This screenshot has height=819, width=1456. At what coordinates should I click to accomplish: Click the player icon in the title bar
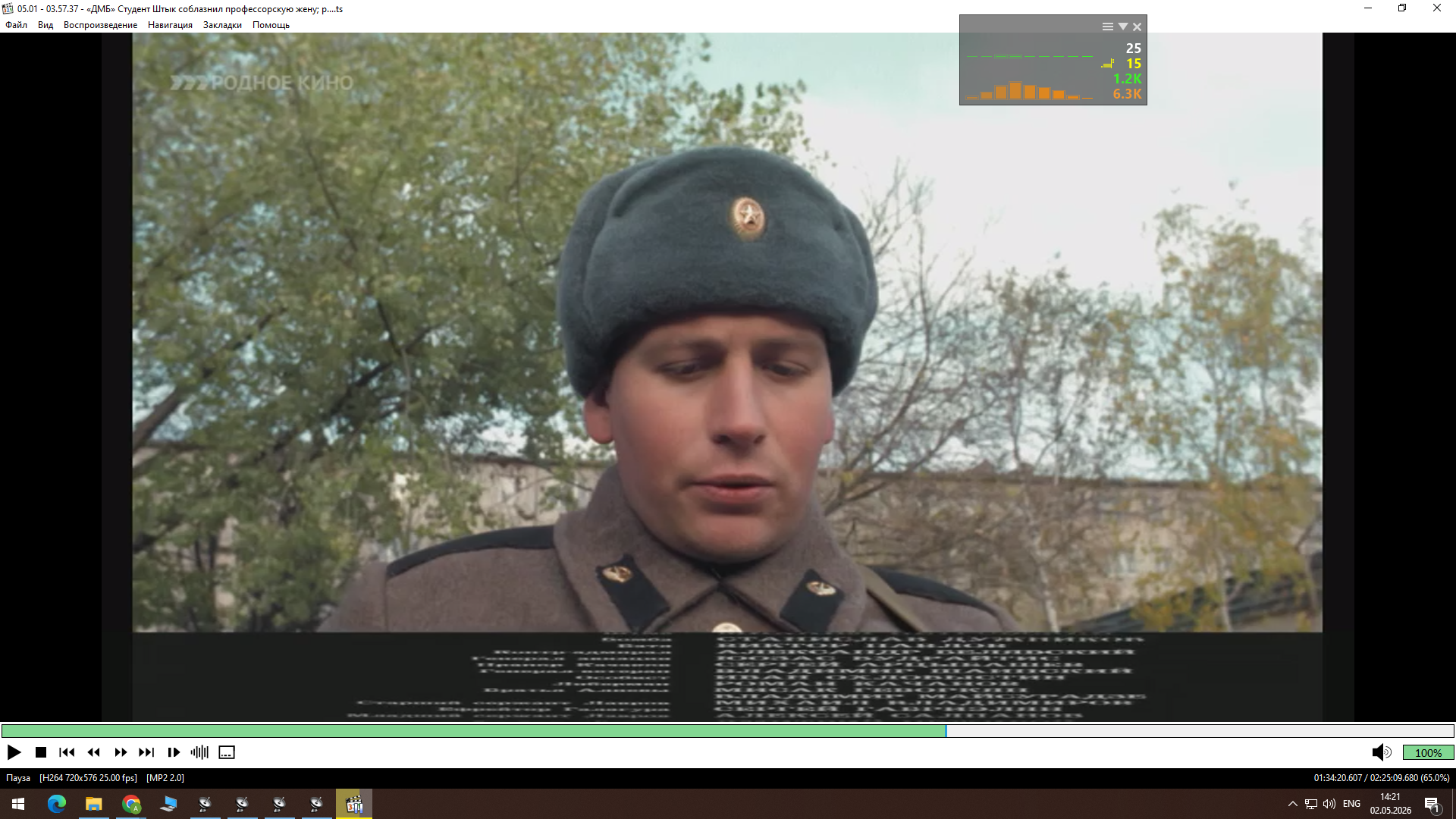coord(8,9)
